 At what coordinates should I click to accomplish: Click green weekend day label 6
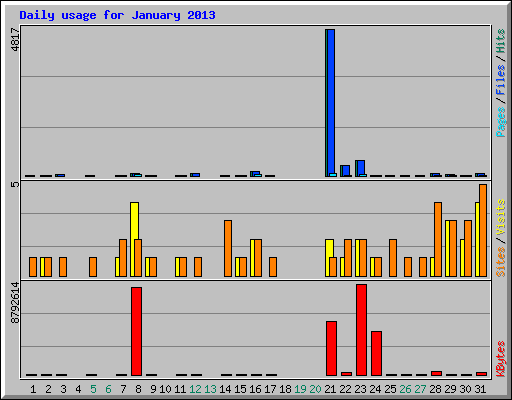pyautogui.click(x=108, y=389)
